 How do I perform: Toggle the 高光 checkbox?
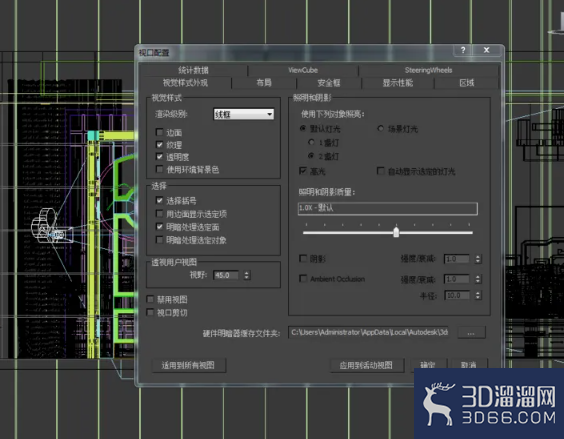pyautogui.click(x=303, y=171)
